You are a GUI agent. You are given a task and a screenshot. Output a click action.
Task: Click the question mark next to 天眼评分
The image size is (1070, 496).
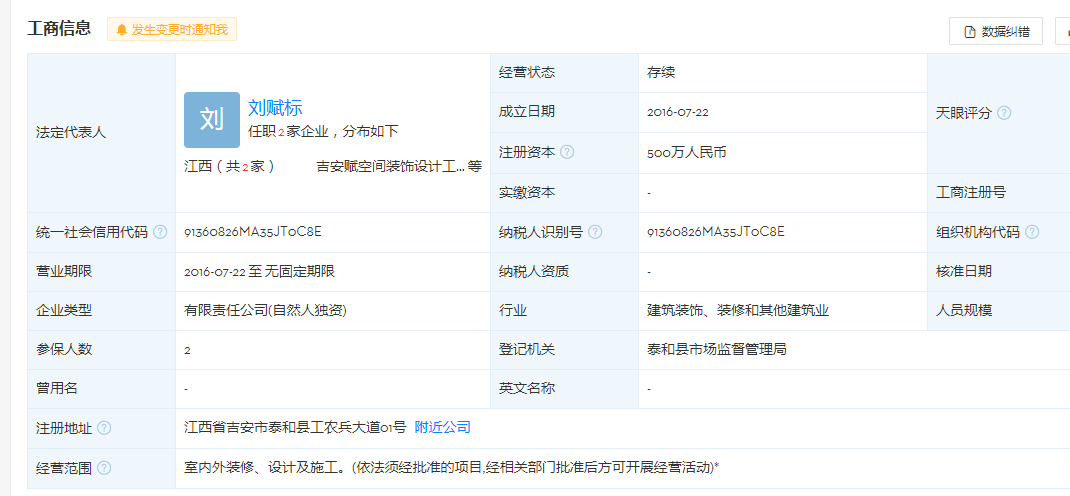pyautogui.click(x=1004, y=113)
